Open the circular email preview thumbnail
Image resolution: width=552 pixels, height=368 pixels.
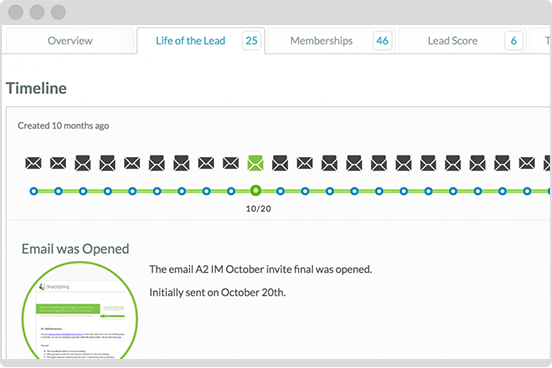click(80, 310)
